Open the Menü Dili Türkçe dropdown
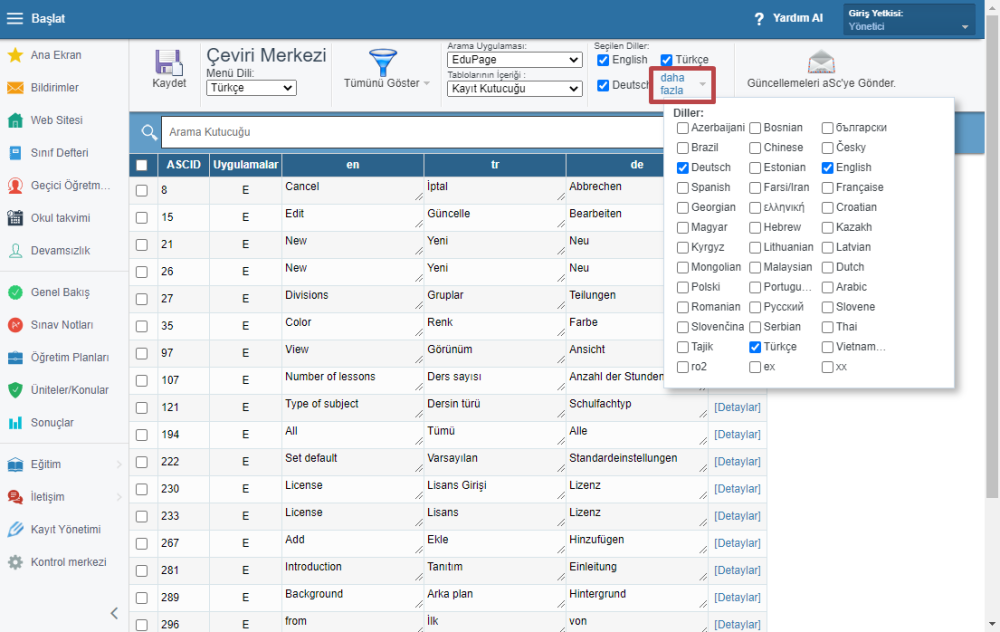This screenshot has width=1000, height=632. pos(251,88)
